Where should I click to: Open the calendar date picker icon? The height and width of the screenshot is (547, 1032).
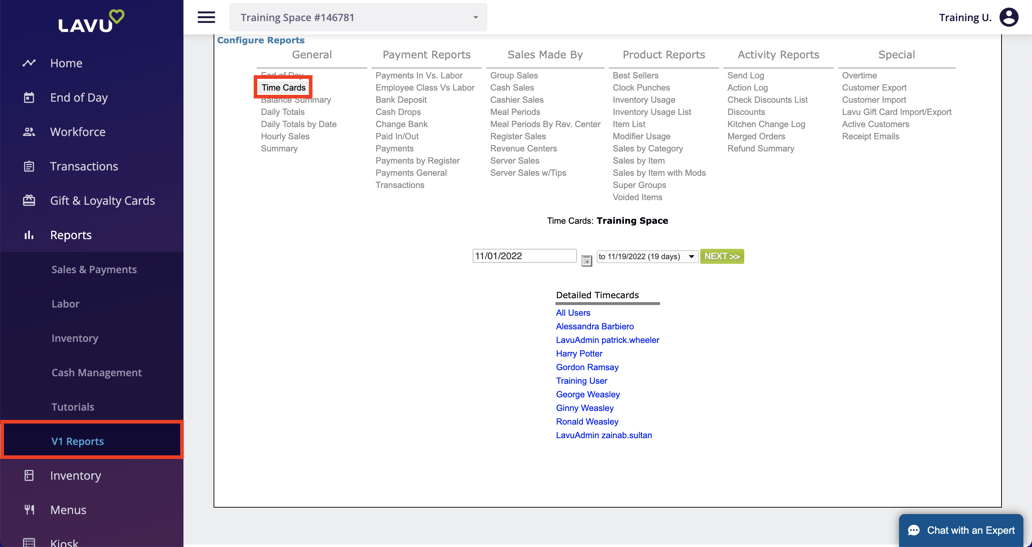[587, 260]
